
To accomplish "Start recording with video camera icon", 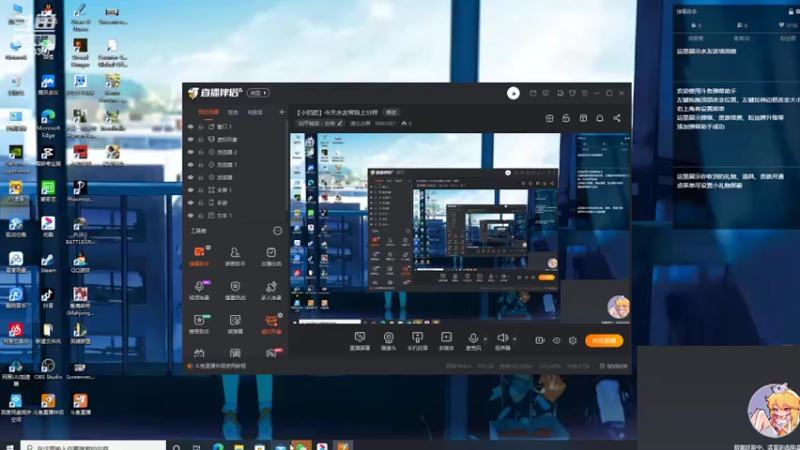I will pos(540,340).
